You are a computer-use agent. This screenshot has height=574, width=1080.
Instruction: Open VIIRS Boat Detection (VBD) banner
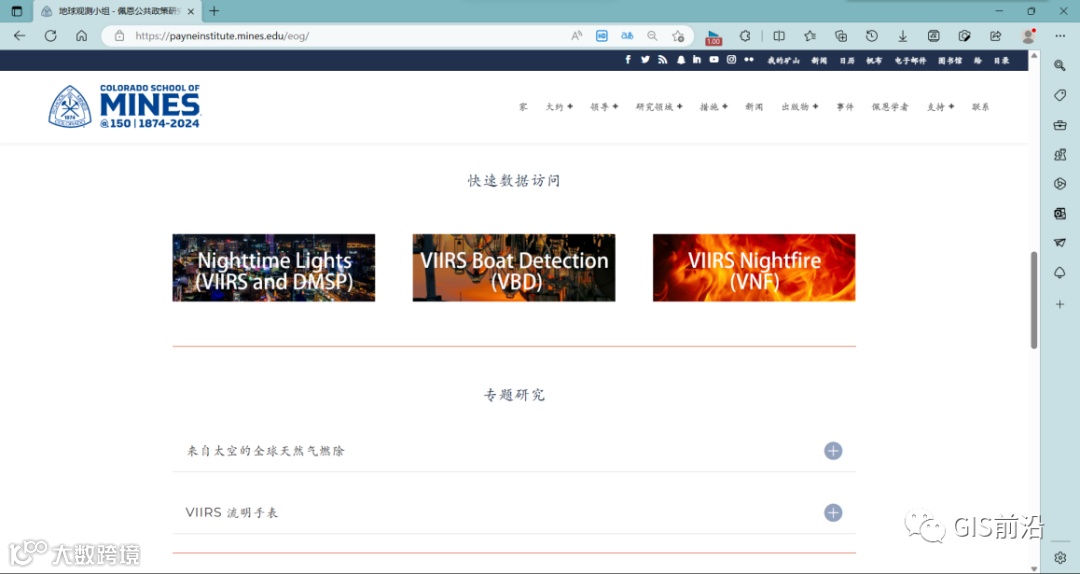(x=514, y=267)
